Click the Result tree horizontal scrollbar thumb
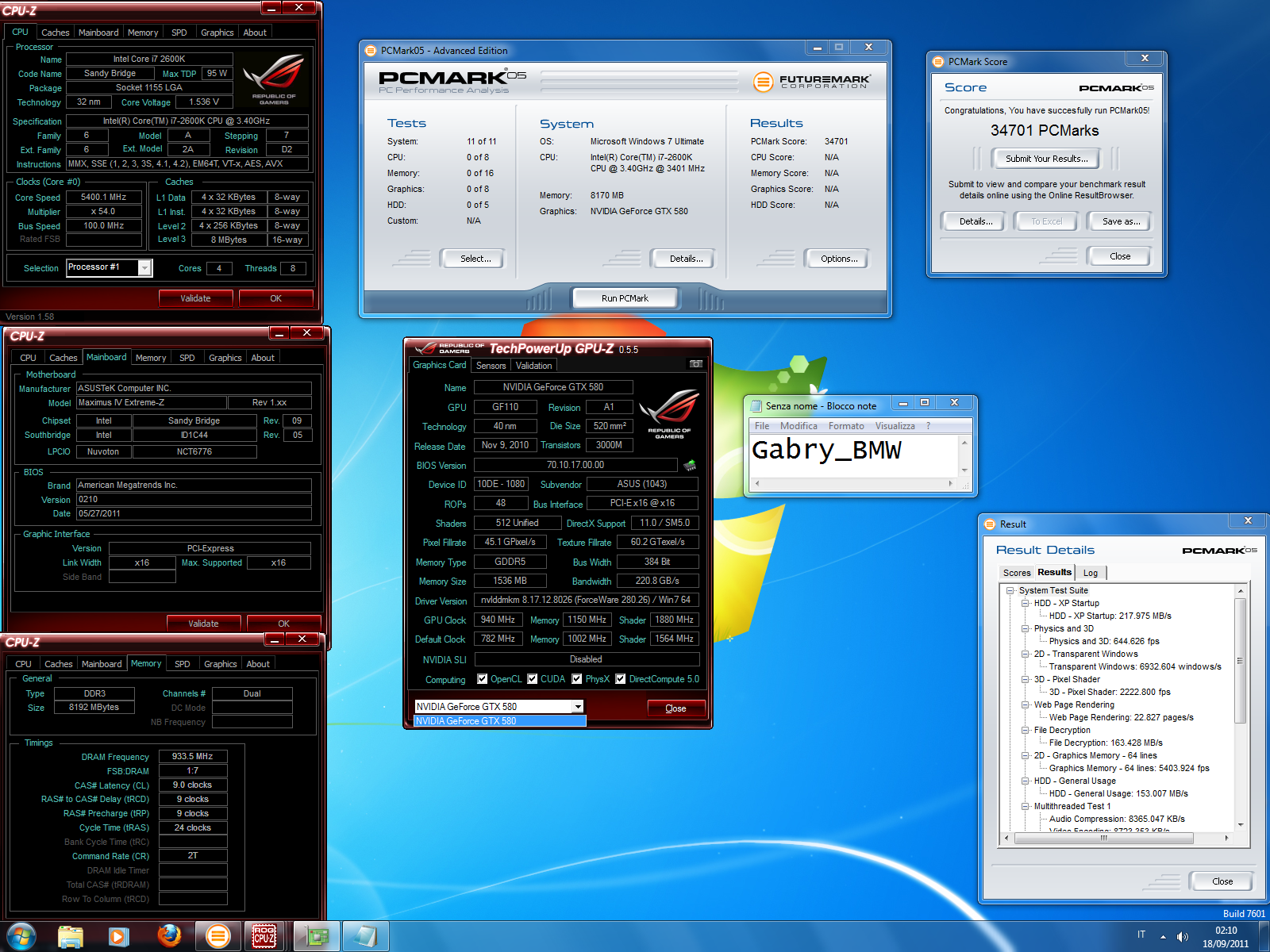 [x=1103, y=838]
